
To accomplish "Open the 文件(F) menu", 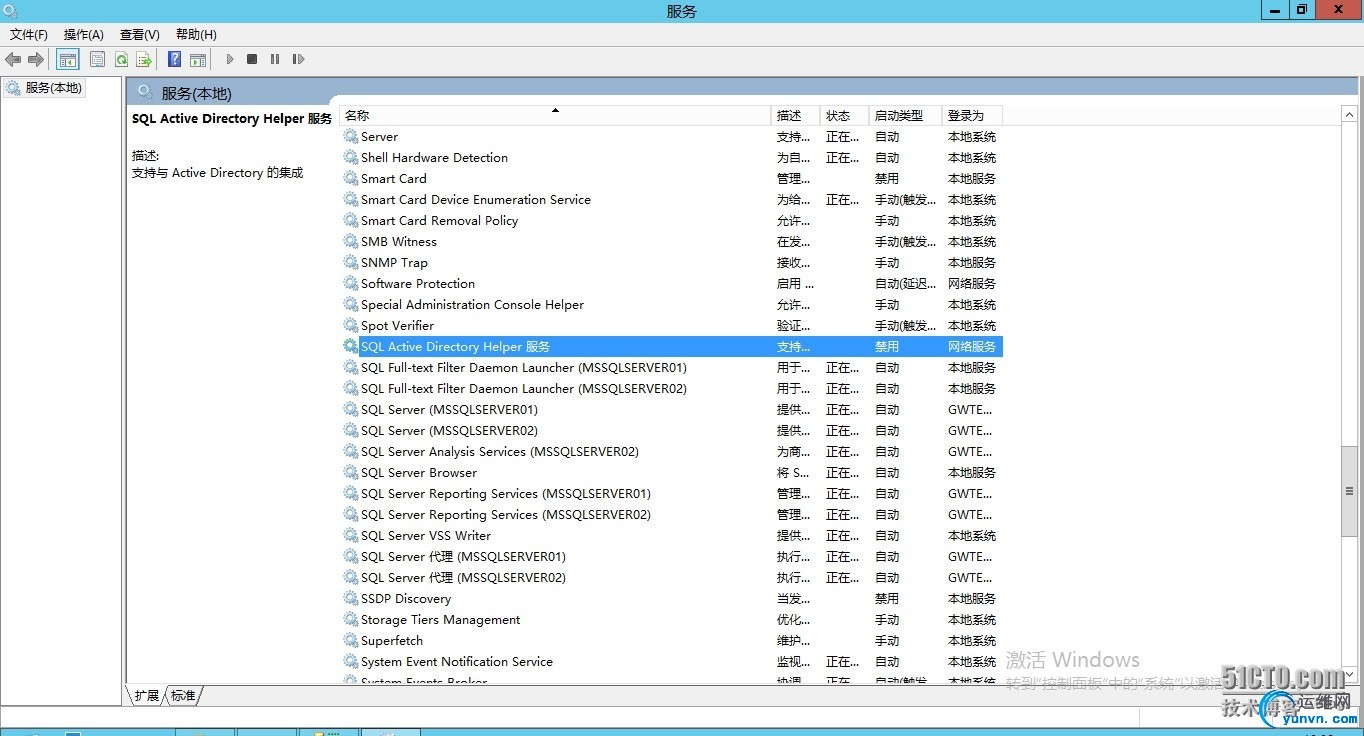I will point(29,35).
